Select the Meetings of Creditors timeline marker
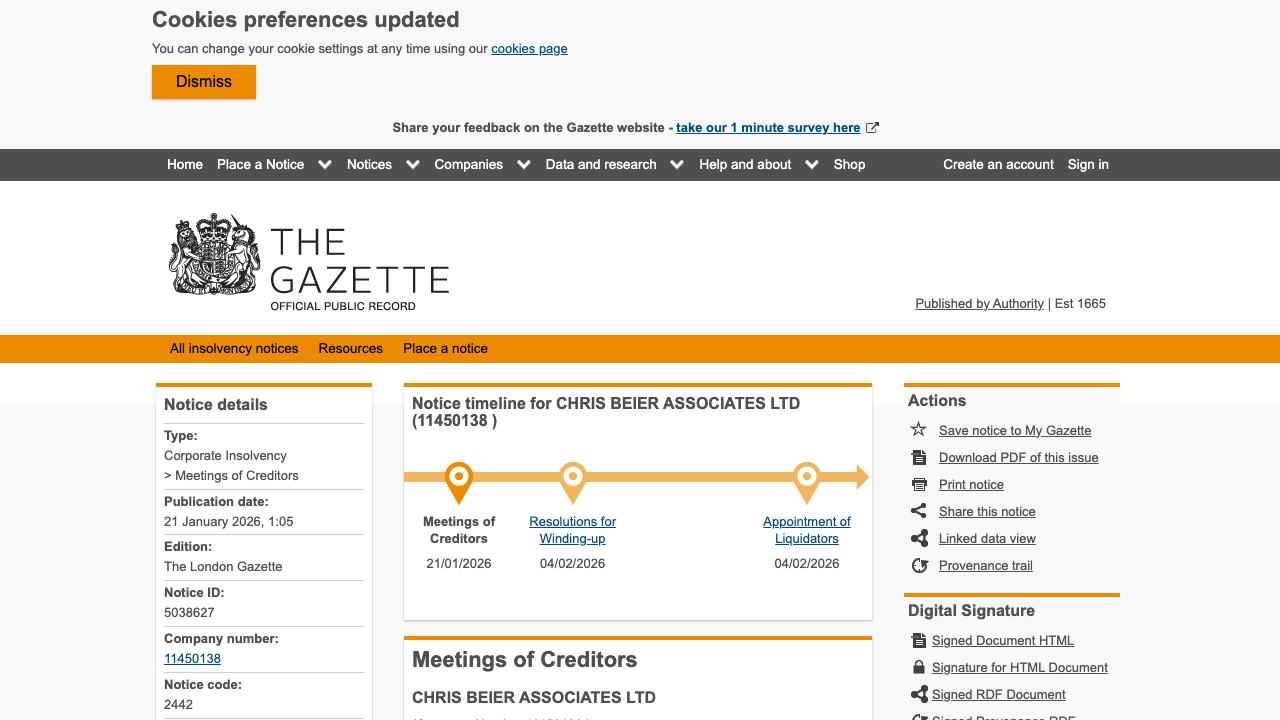 pos(459,481)
